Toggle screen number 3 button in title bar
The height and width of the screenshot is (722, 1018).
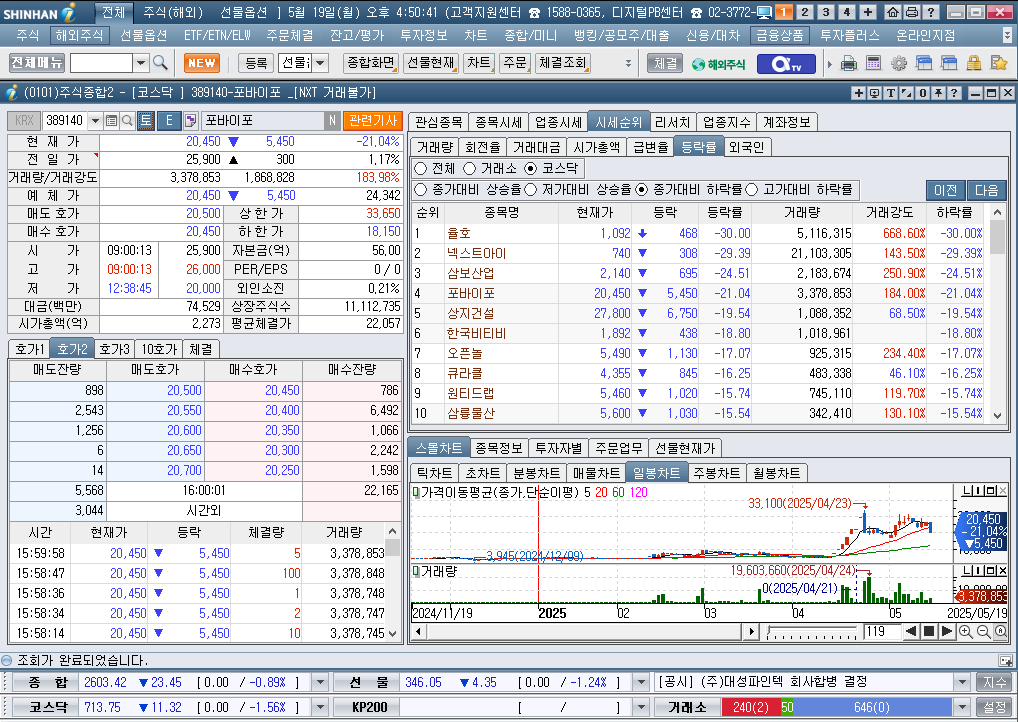826,12
